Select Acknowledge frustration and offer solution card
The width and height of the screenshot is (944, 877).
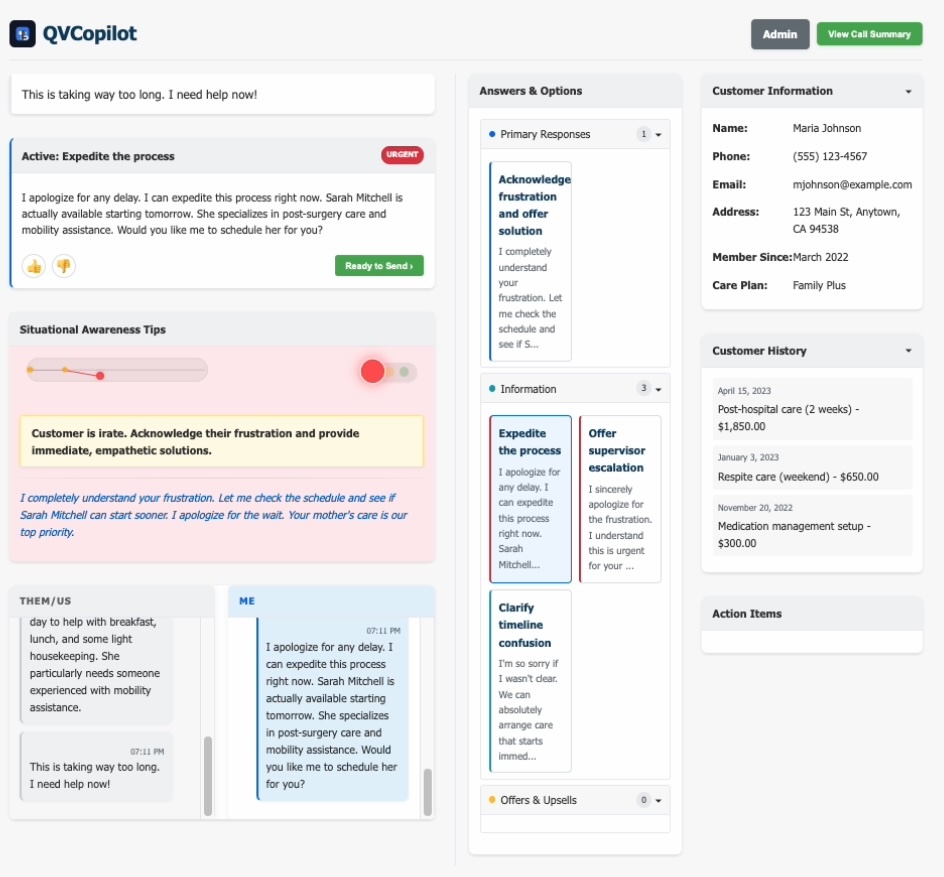click(x=530, y=261)
